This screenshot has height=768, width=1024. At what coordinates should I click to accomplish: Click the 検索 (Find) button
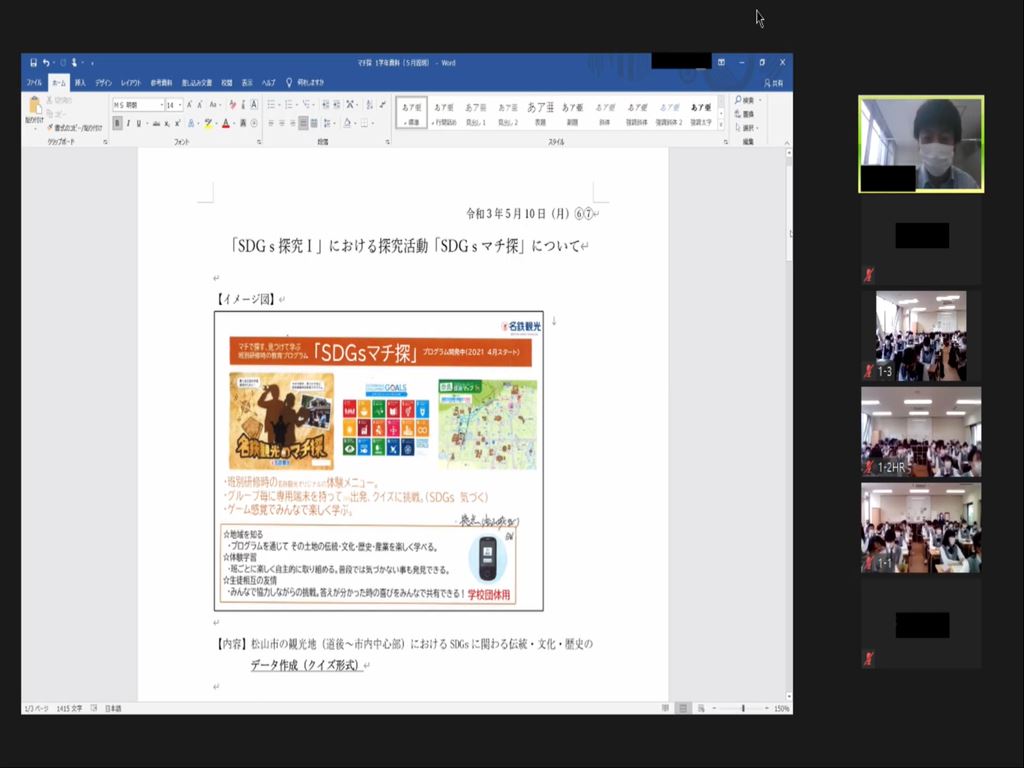click(x=745, y=100)
